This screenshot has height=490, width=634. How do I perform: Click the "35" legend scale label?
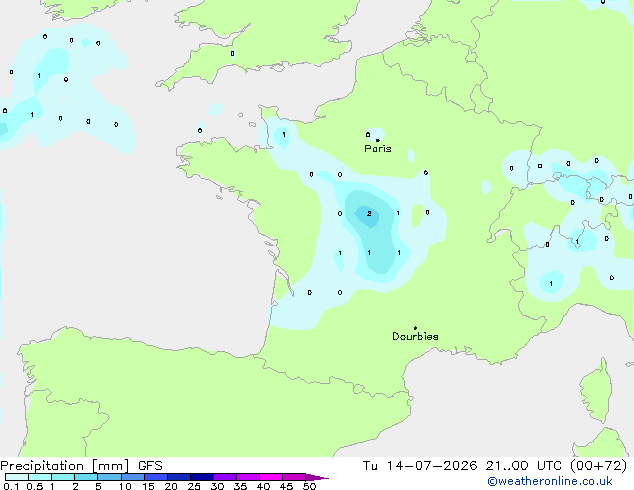240,486
